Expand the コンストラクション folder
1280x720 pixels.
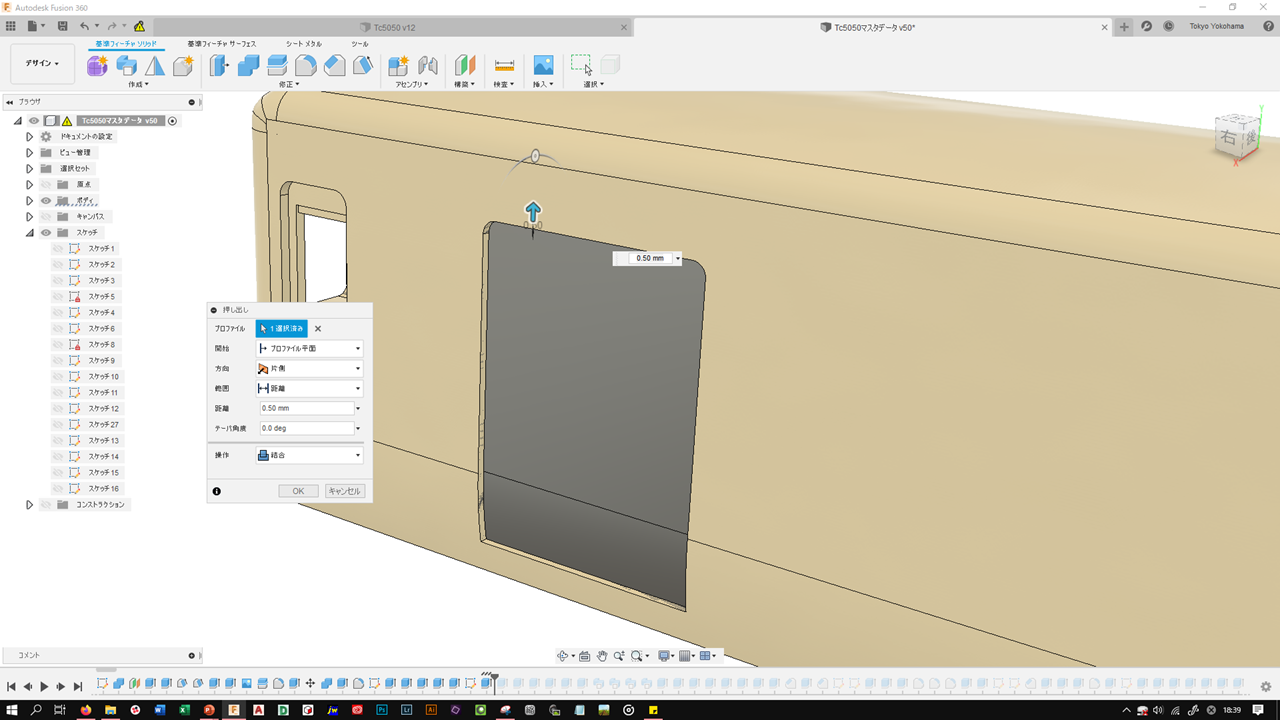click(x=30, y=505)
